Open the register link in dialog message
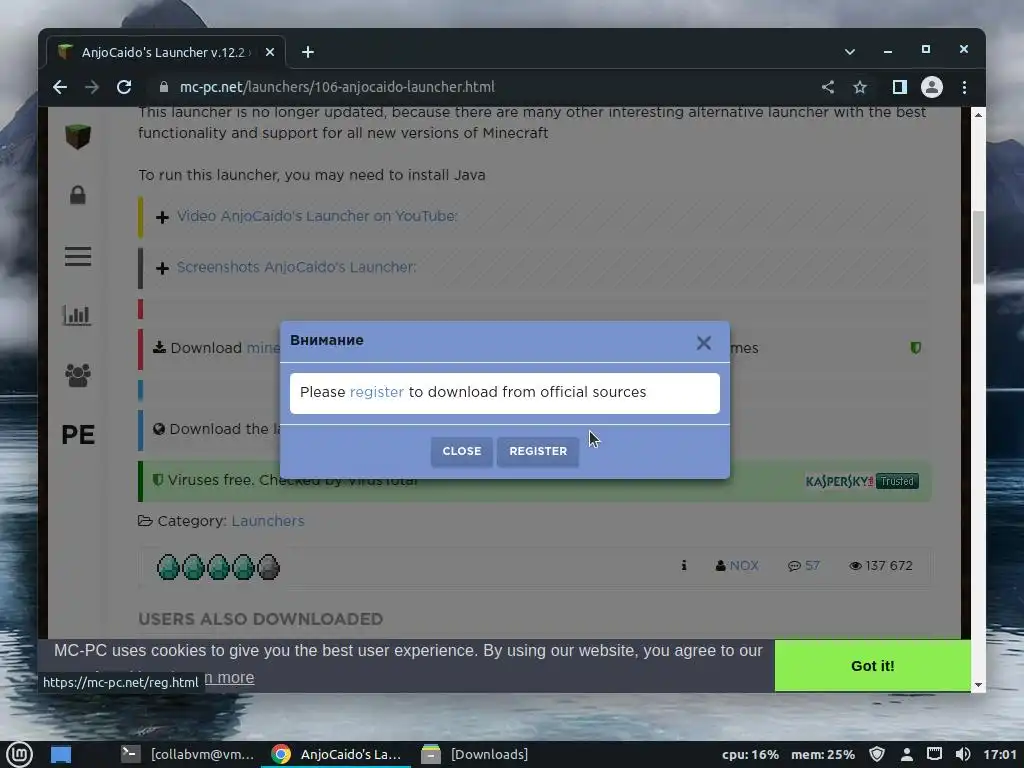Screen dimensions: 1024x768 pyautogui.click(x=377, y=392)
